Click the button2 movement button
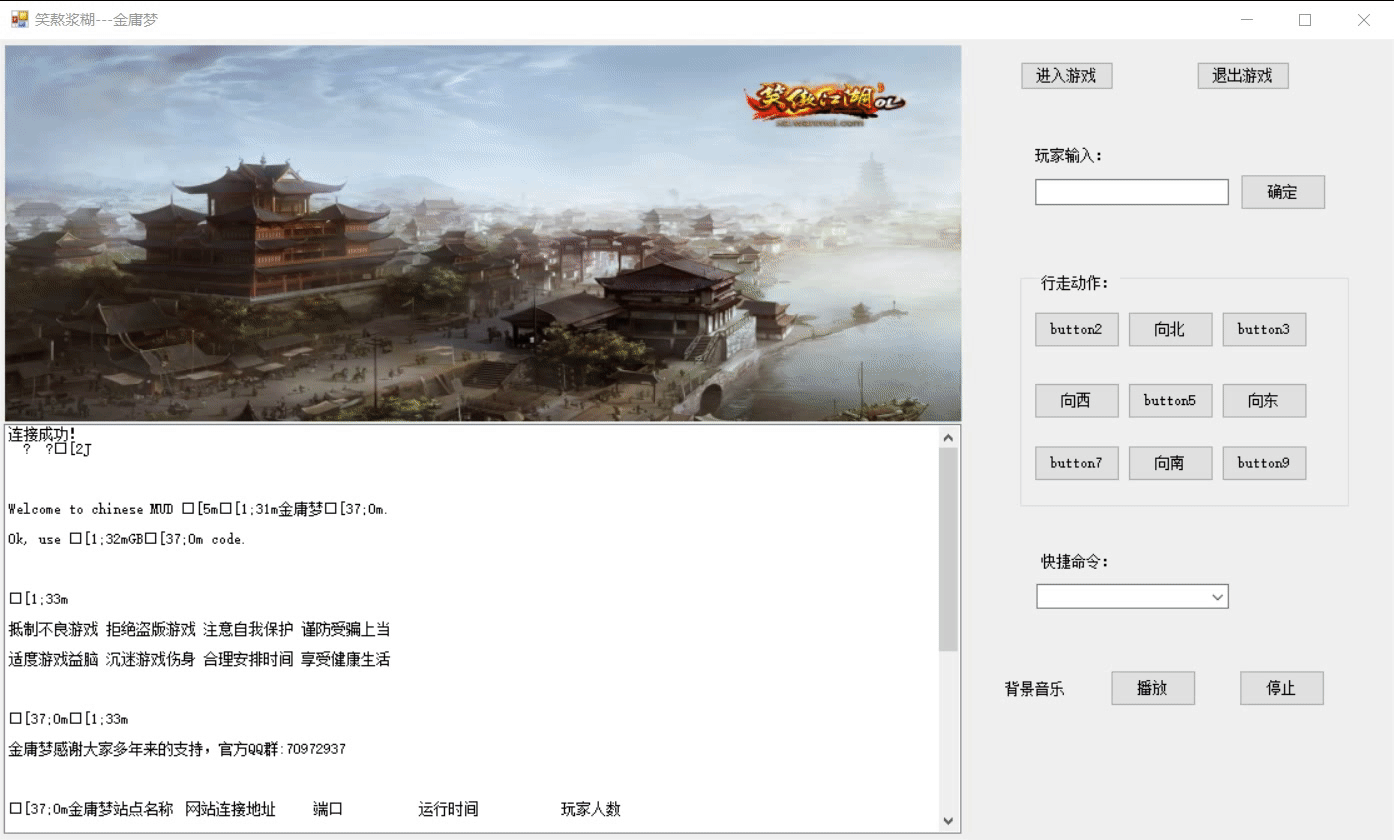This screenshot has width=1394, height=840. (x=1076, y=329)
